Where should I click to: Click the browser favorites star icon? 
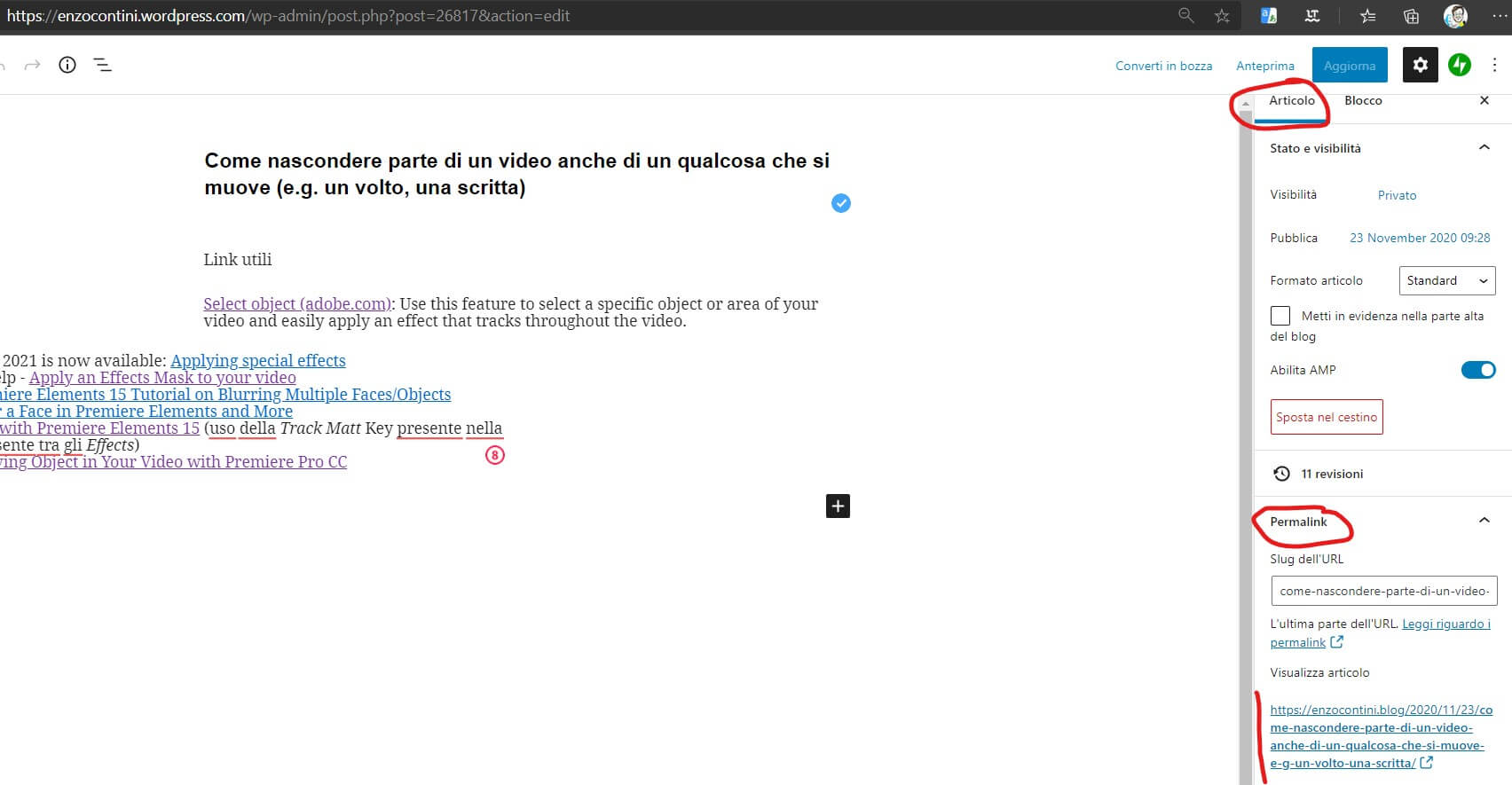(x=1222, y=16)
